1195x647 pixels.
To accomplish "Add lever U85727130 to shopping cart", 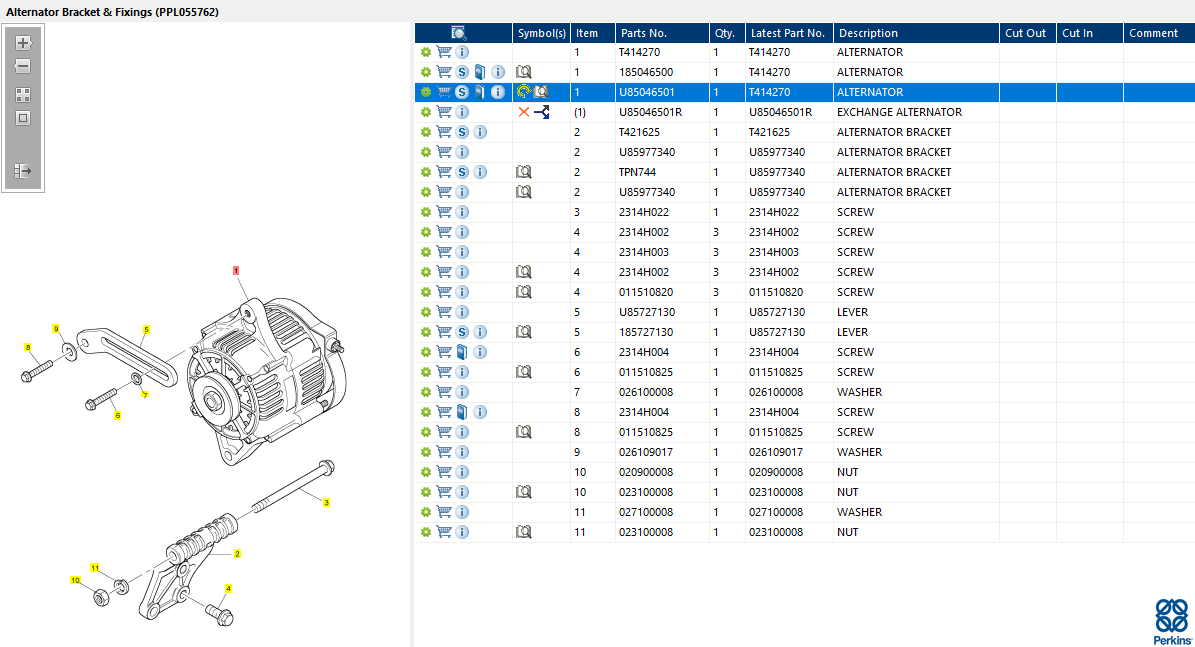I will click(444, 312).
